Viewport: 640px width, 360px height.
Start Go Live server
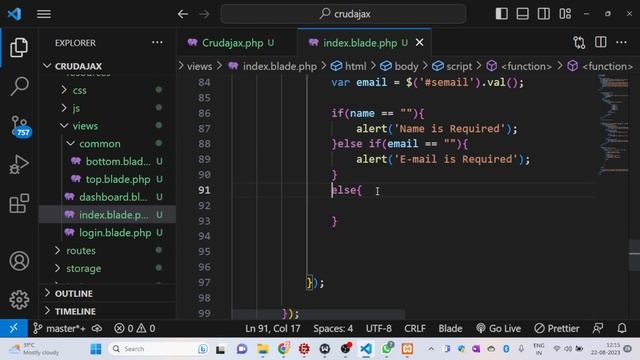(498, 329)
